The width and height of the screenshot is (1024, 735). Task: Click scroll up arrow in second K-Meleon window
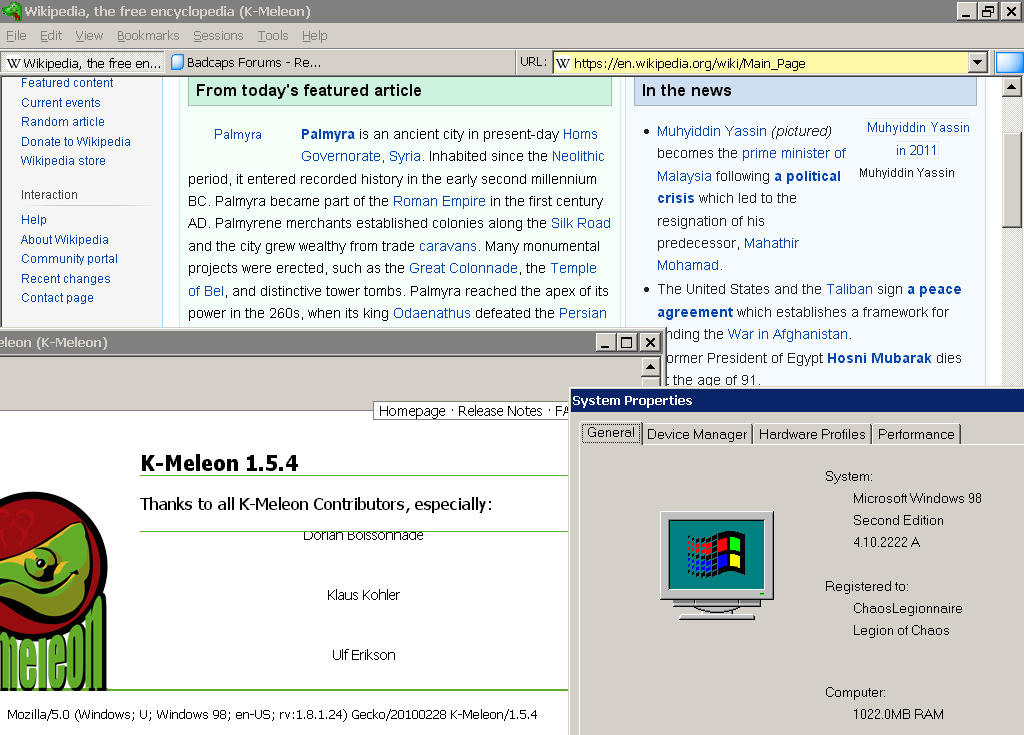pos(650,367)
